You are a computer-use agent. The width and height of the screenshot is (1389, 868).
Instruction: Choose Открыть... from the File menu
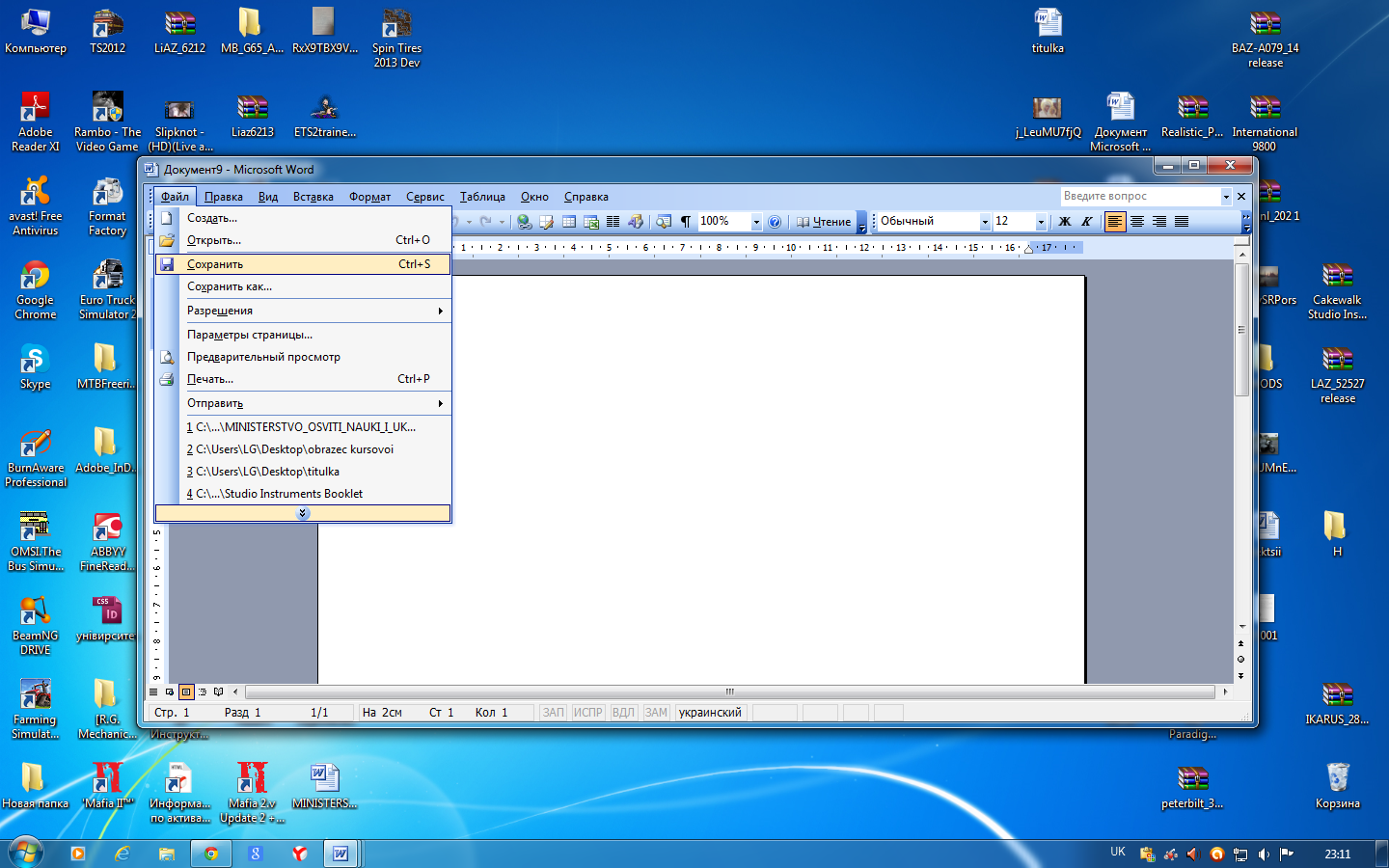pyautogui.click(x=303, y=240)
